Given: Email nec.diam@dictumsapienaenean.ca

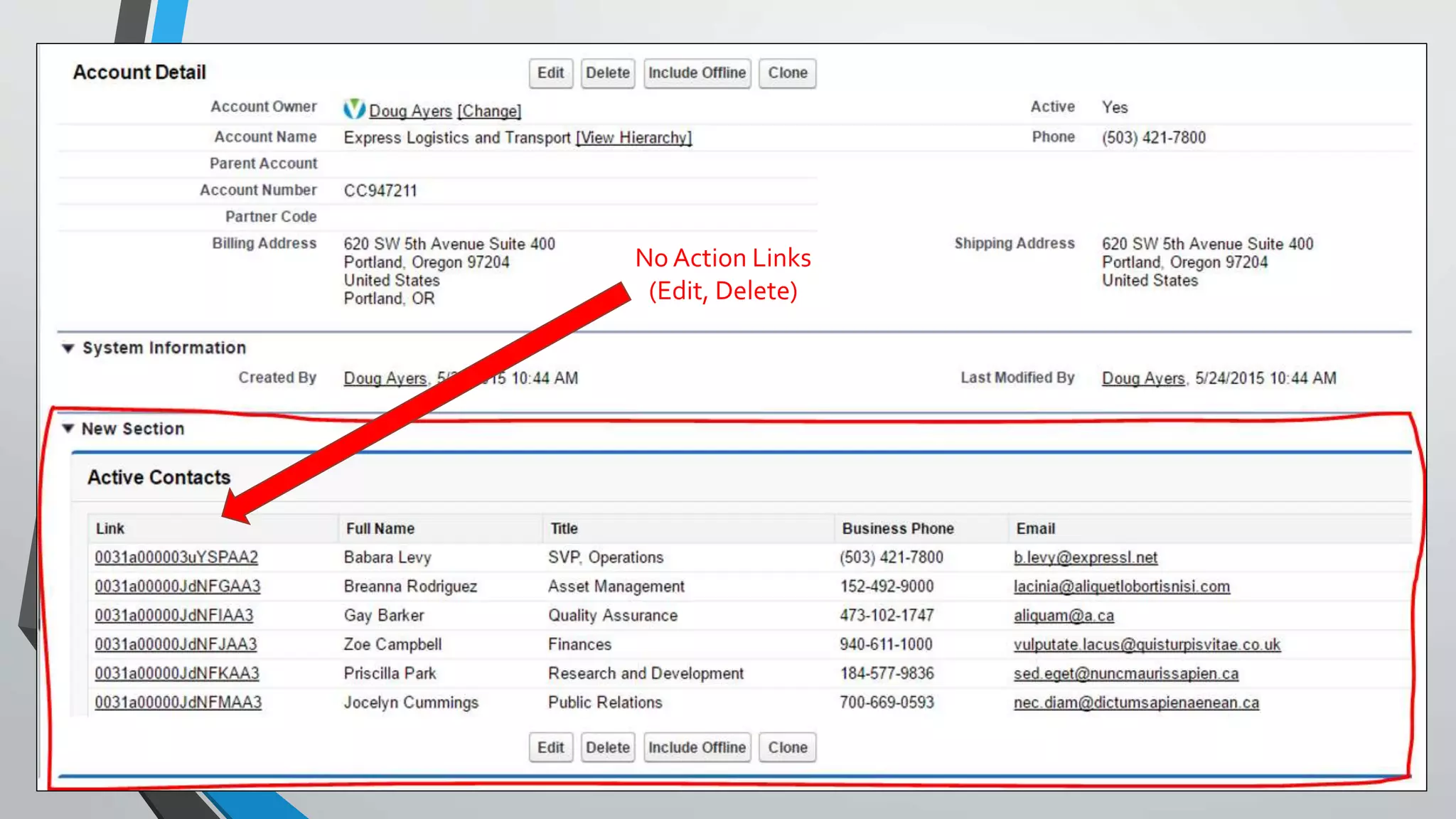Looking at the screenshot, I should point(1136,702).
